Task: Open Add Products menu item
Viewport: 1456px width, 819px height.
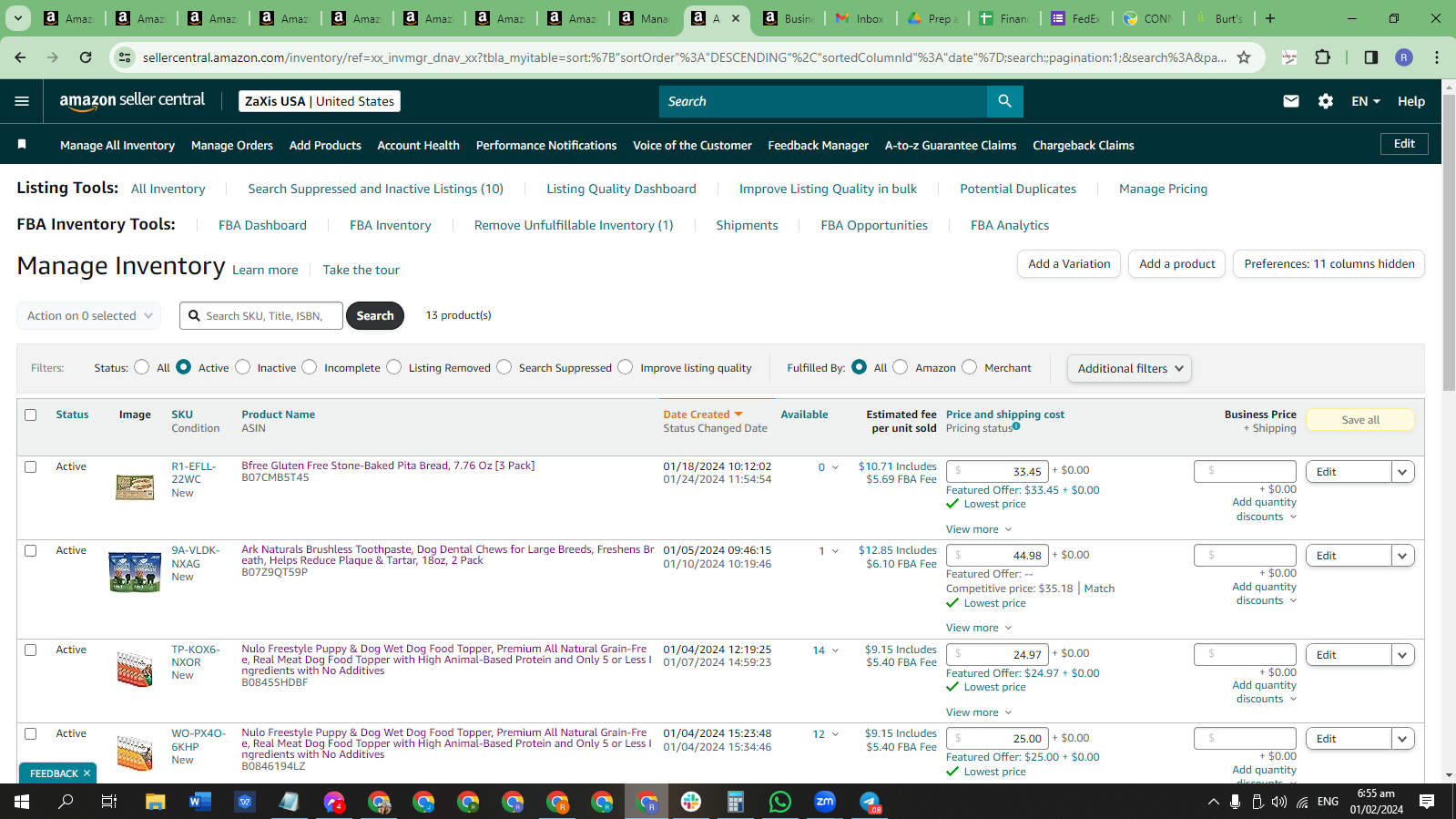Action: [325, 145]
